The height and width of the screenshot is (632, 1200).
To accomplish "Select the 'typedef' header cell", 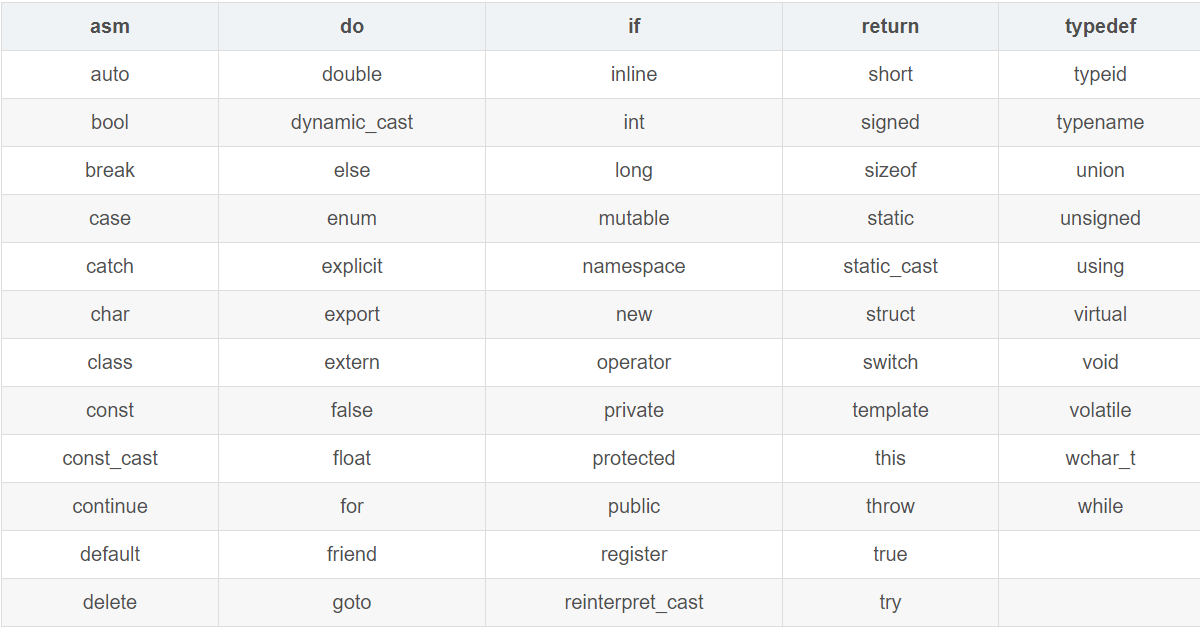I will pyautogui.click(x=1100, y=27).
